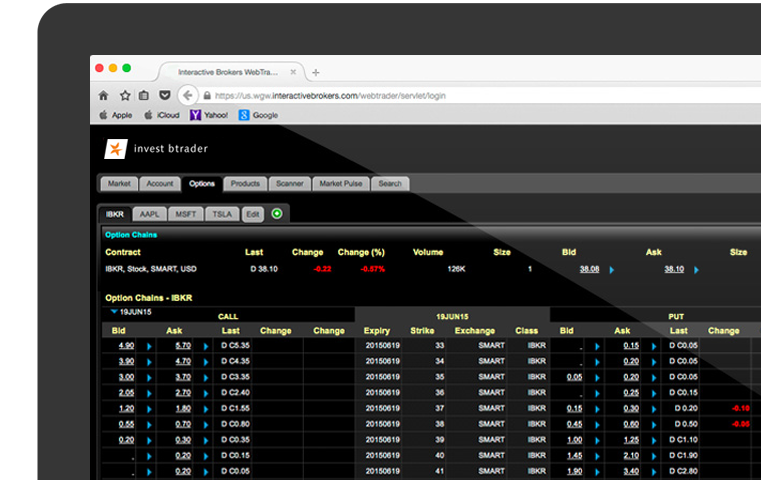
Task: Click the browser Home icon
Action: point(103,95)
